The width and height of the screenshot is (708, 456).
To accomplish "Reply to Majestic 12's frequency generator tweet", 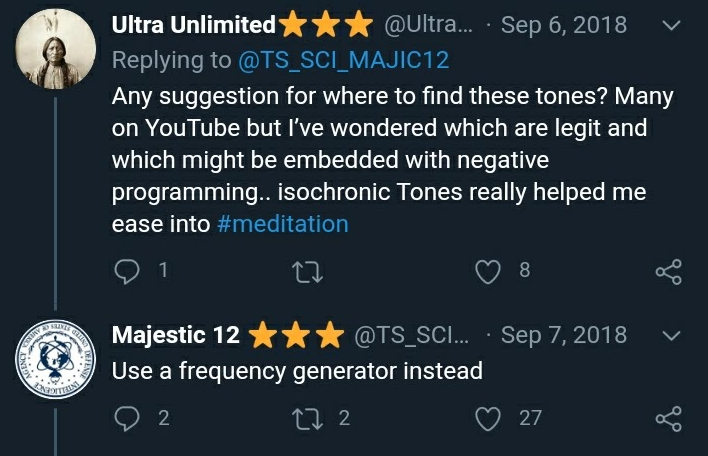I will coord(127,418).
